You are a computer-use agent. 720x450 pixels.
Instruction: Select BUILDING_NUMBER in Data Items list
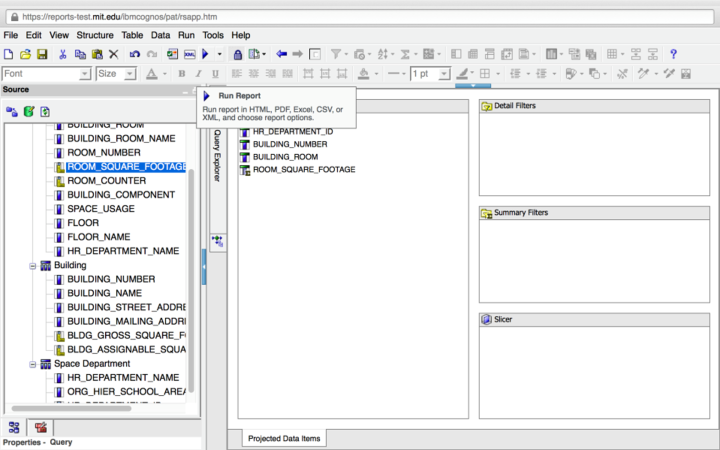click(x=288, y=144)
